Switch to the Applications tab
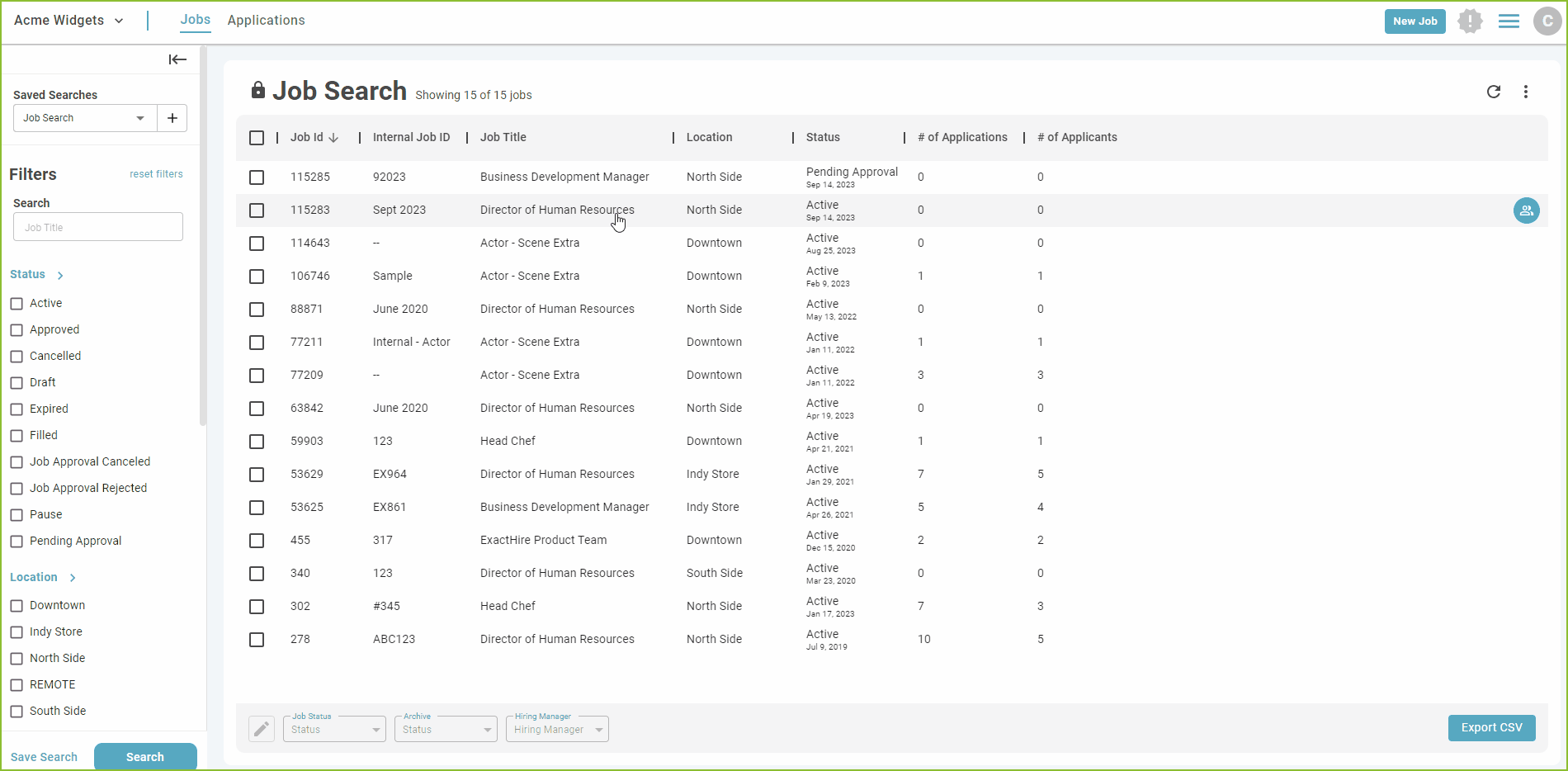The image size is (1568, 771). [266, 21]
